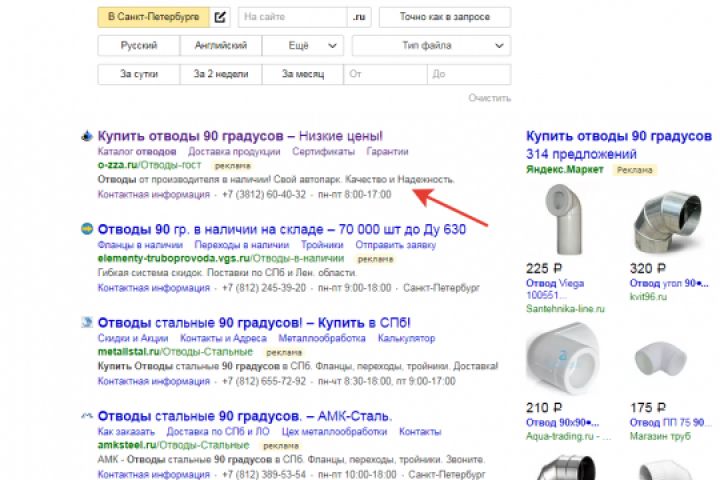Click the edit region icon next to В Санкт-Петербурге
This screenshot has width=720, height=480.
(x=219, y=17)
